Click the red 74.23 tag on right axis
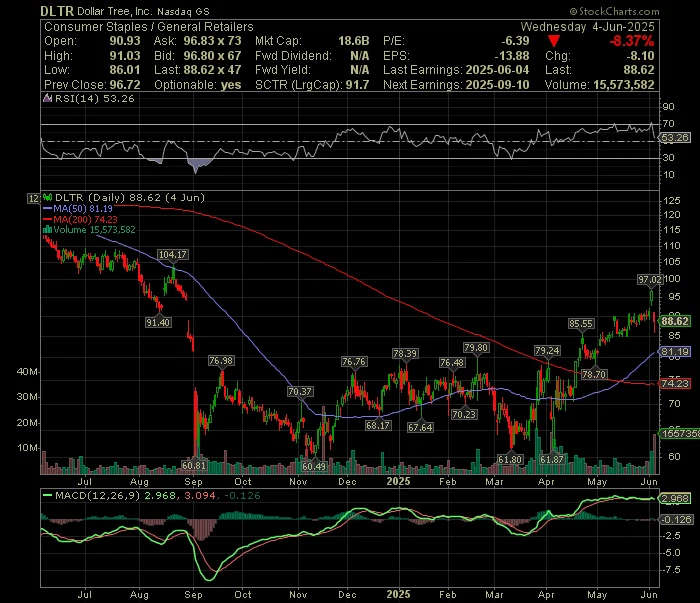The height and width of the screenshot is (603, 700). [675, 383]
